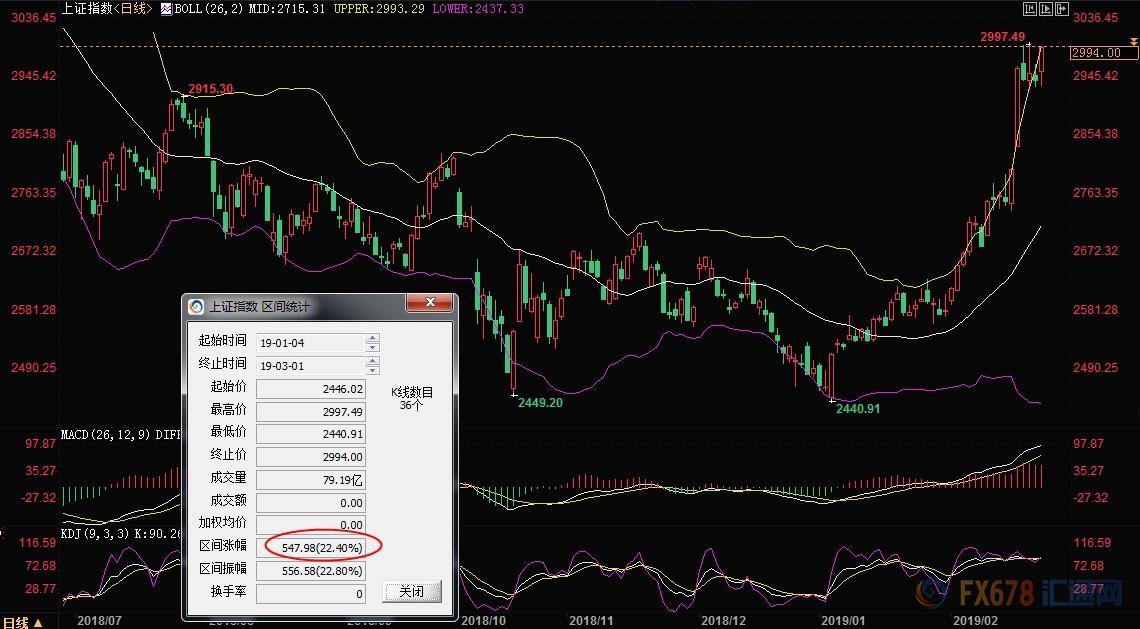Screen dimensions: 1140x629
Task: Click the MACD(26,12,9) indicator label
Action: click(x=105, y=435)
